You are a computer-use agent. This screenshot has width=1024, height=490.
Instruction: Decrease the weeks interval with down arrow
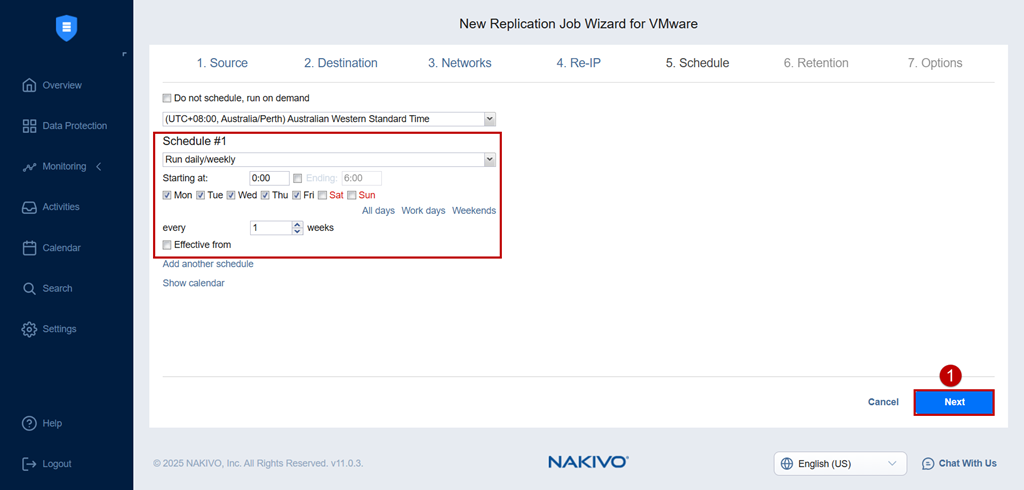click(x=298, y=231)
